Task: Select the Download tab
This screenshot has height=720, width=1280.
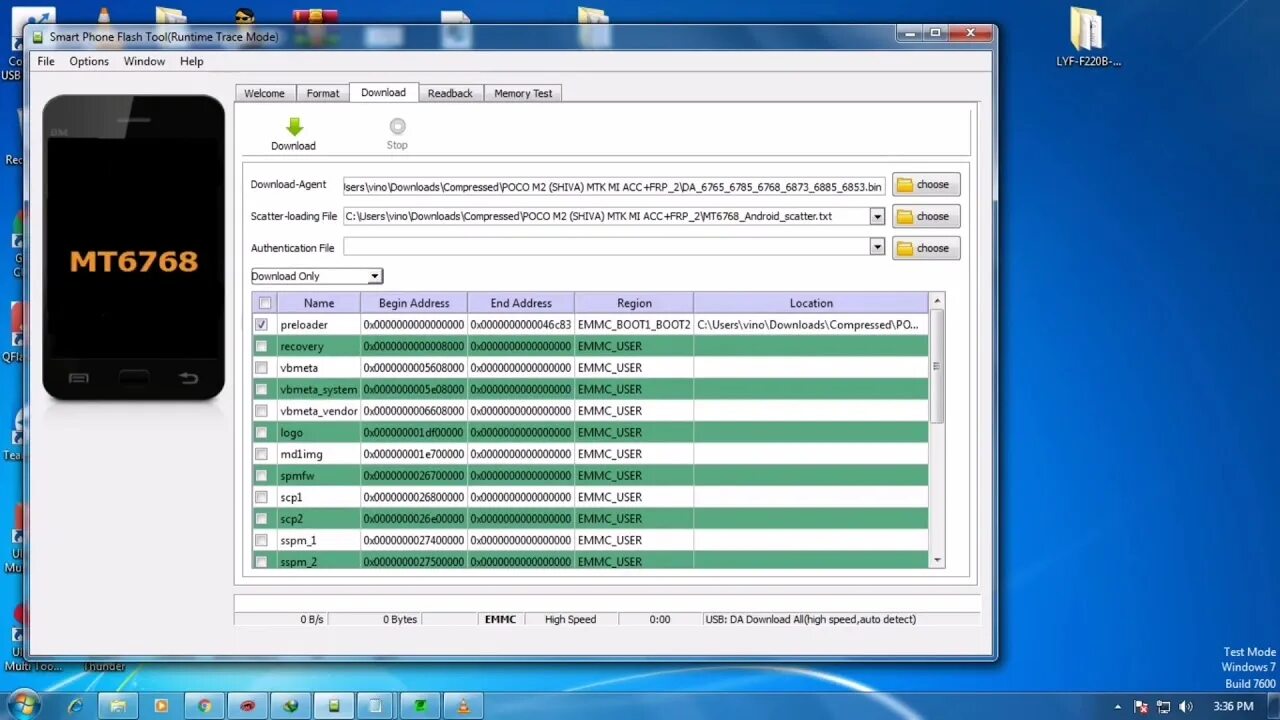Action: tap(384, 92)
